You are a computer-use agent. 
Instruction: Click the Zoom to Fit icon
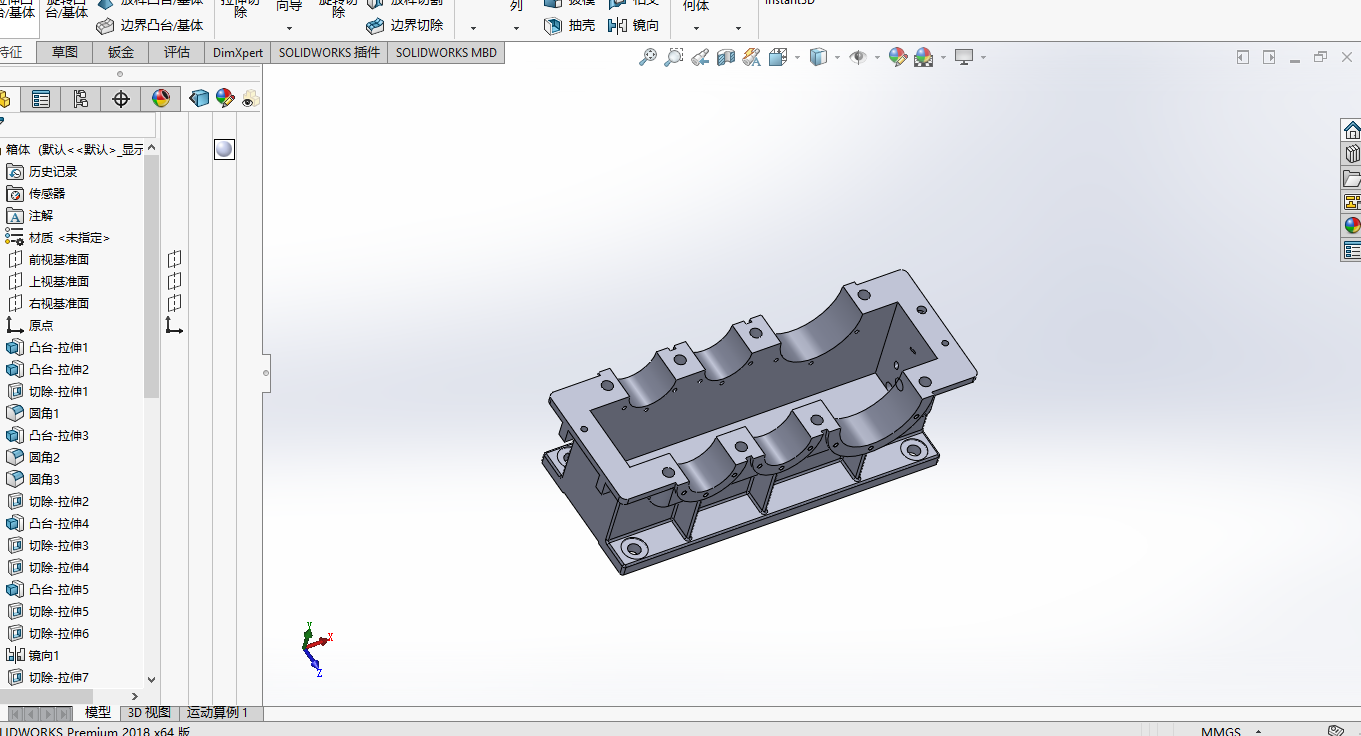pos(648,57)
